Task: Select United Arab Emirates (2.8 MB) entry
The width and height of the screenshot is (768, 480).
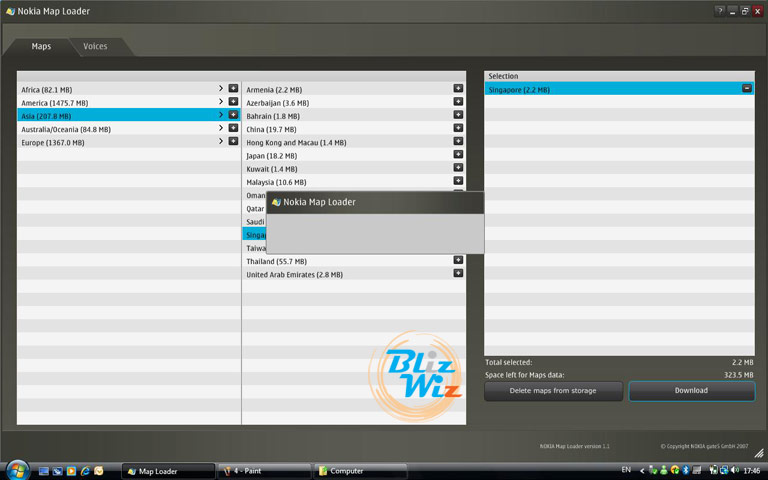Action: click(354, 274)
